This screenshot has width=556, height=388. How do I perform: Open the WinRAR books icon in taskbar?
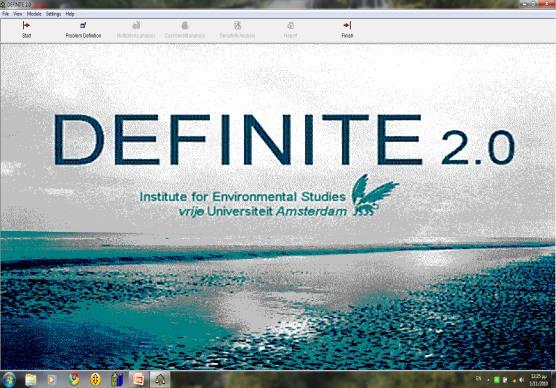pos(117,379)
